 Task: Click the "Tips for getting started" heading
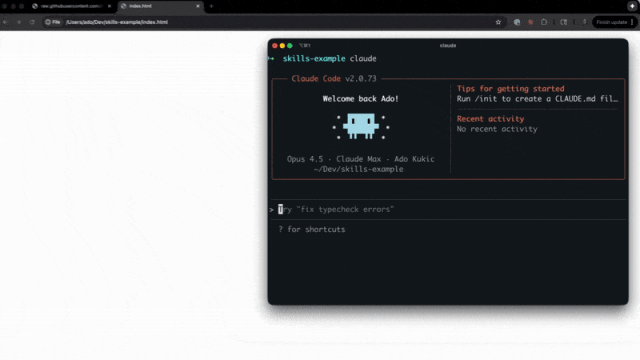pyautogui.click(x=510, y=89)
